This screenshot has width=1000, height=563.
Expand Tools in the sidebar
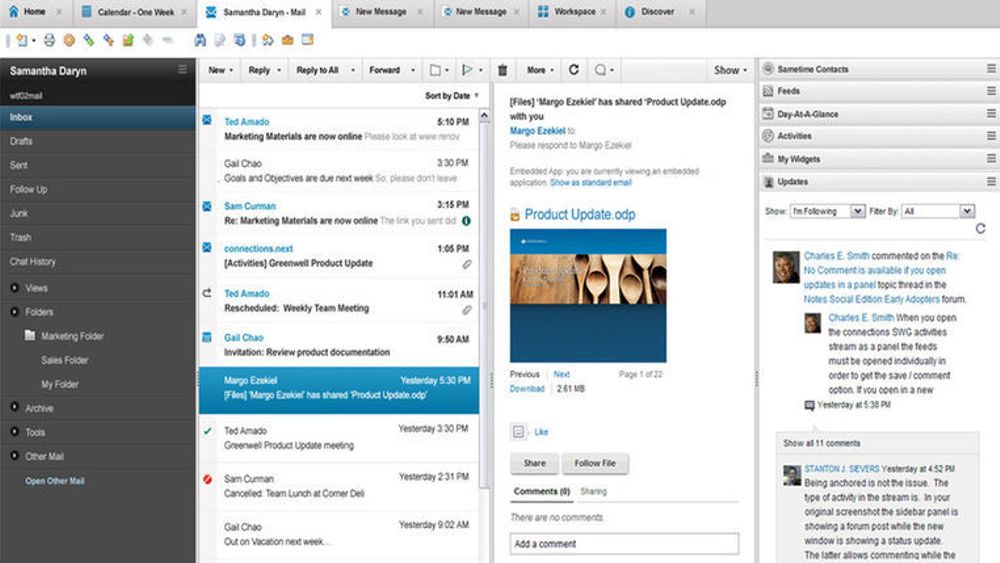[x=14, y=432]
